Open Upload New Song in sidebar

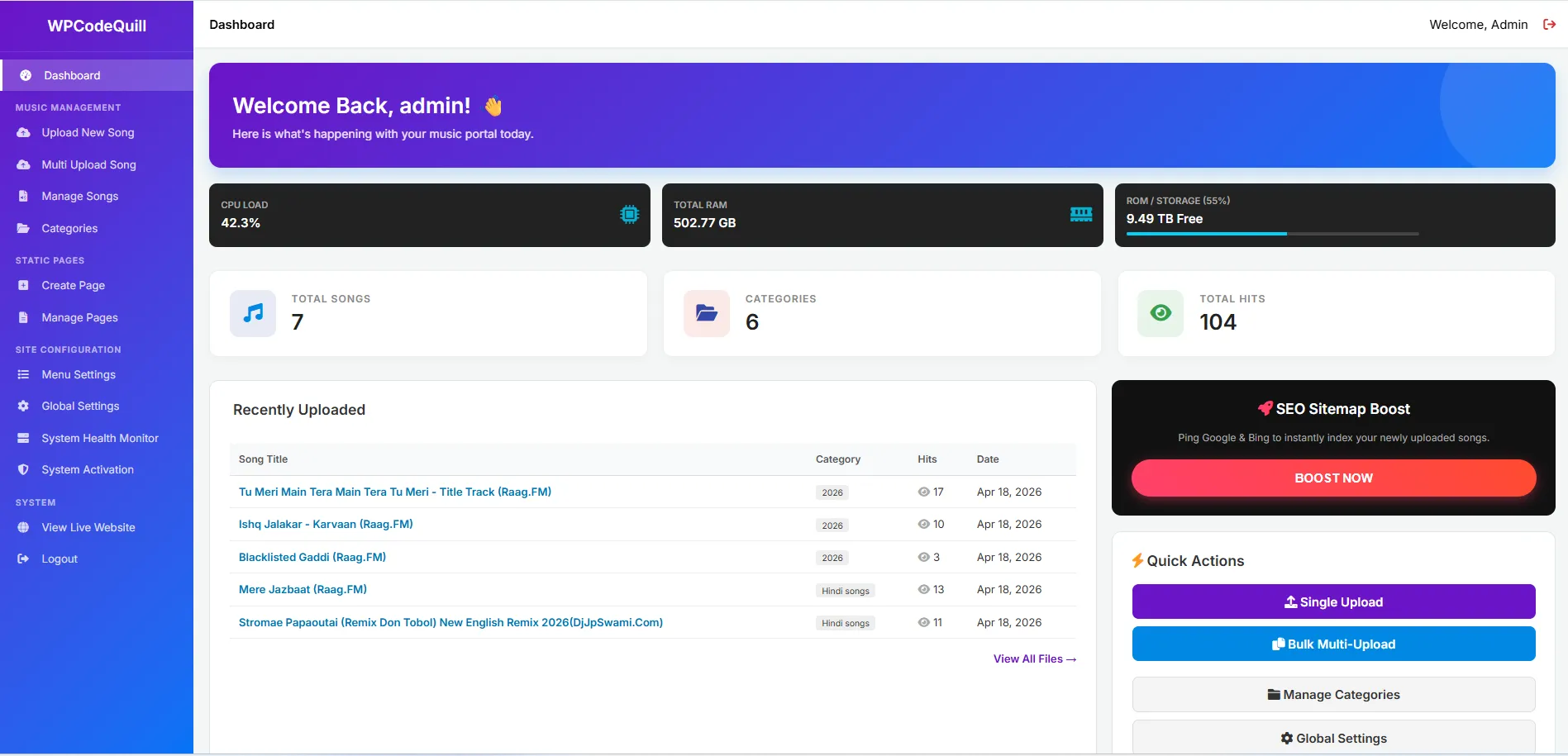(88, 132)
